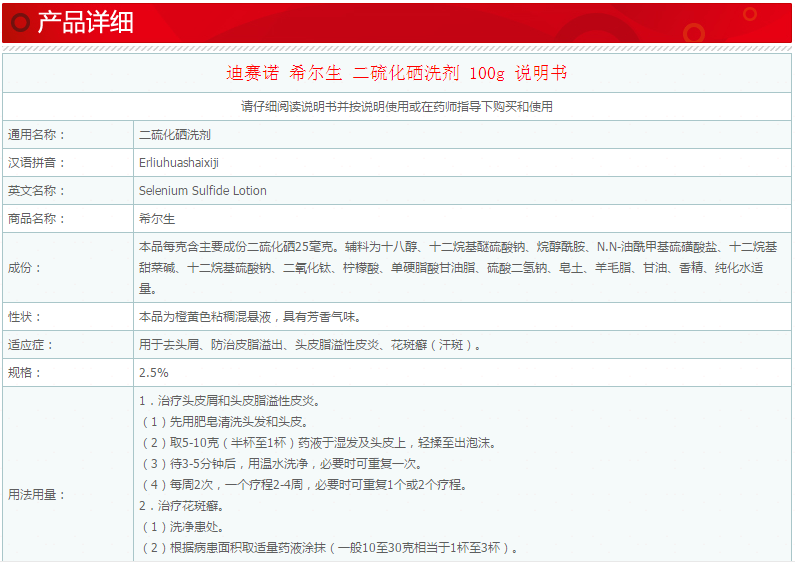Click the 商品名称 label cell
Screen dimensions: 795x563
[68, 219]
